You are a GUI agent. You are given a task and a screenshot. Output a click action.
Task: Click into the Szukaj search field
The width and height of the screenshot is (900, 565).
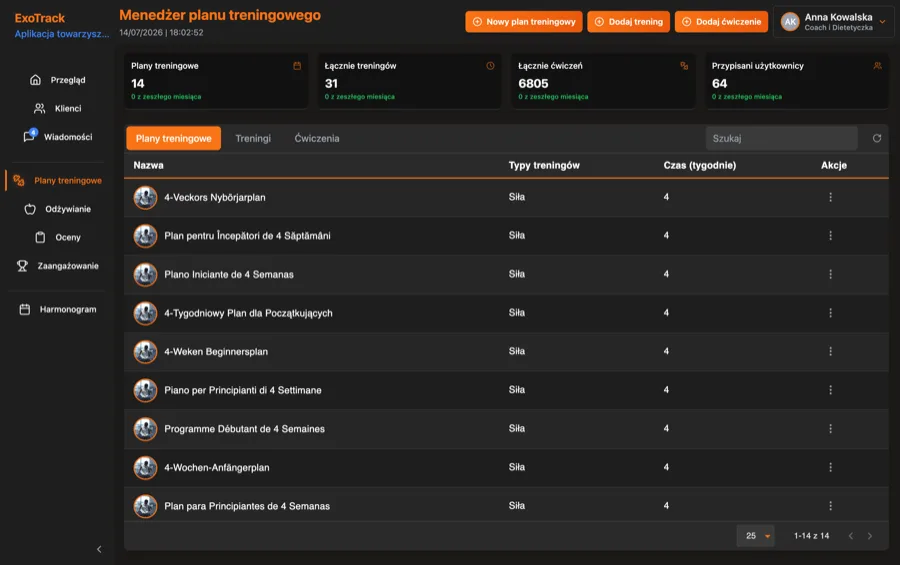coord(781,138)
